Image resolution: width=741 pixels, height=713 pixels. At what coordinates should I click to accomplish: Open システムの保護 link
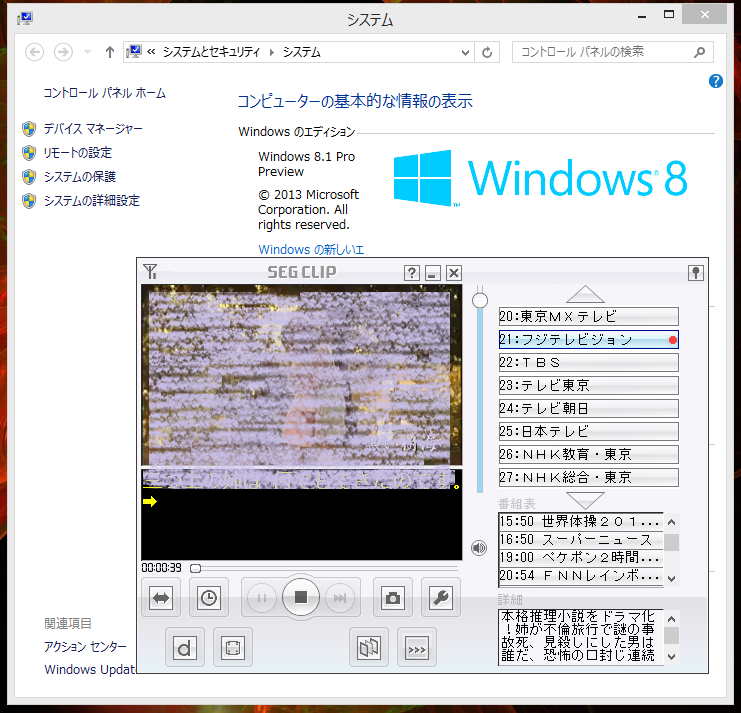pos(79,177)
